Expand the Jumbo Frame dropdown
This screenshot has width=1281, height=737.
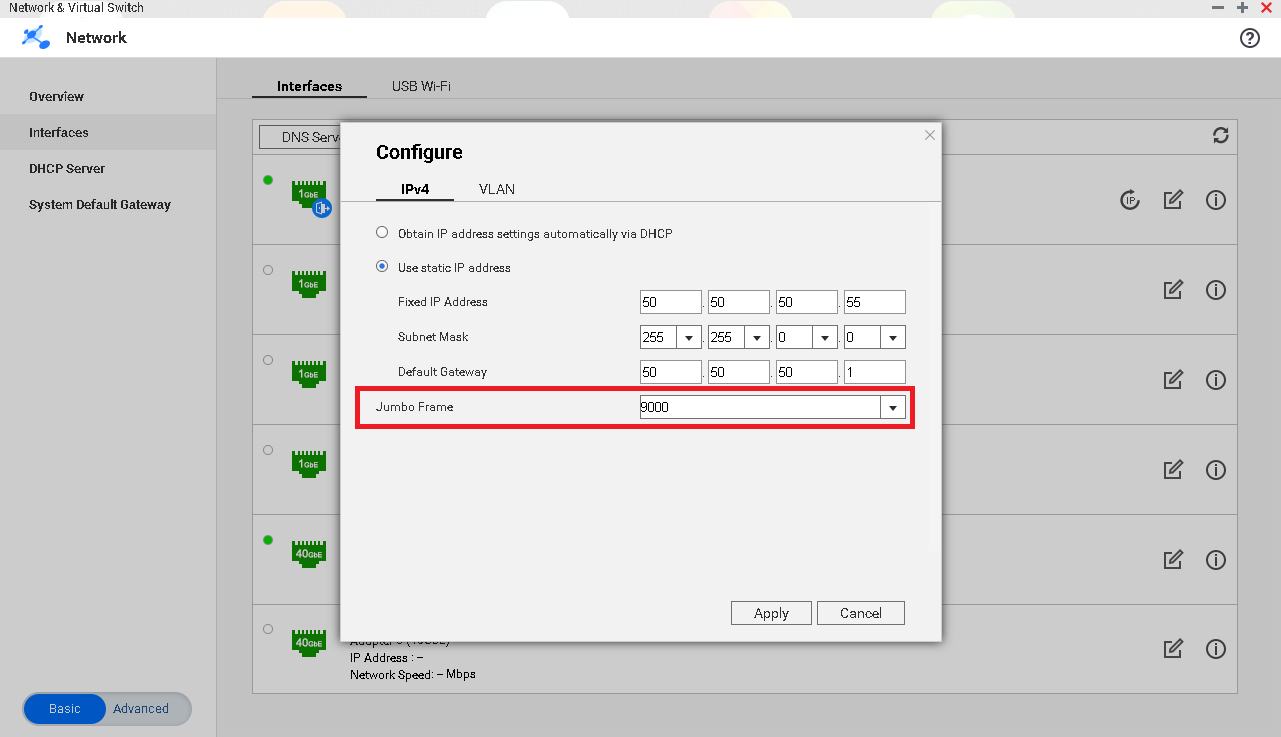coord(892,407)
